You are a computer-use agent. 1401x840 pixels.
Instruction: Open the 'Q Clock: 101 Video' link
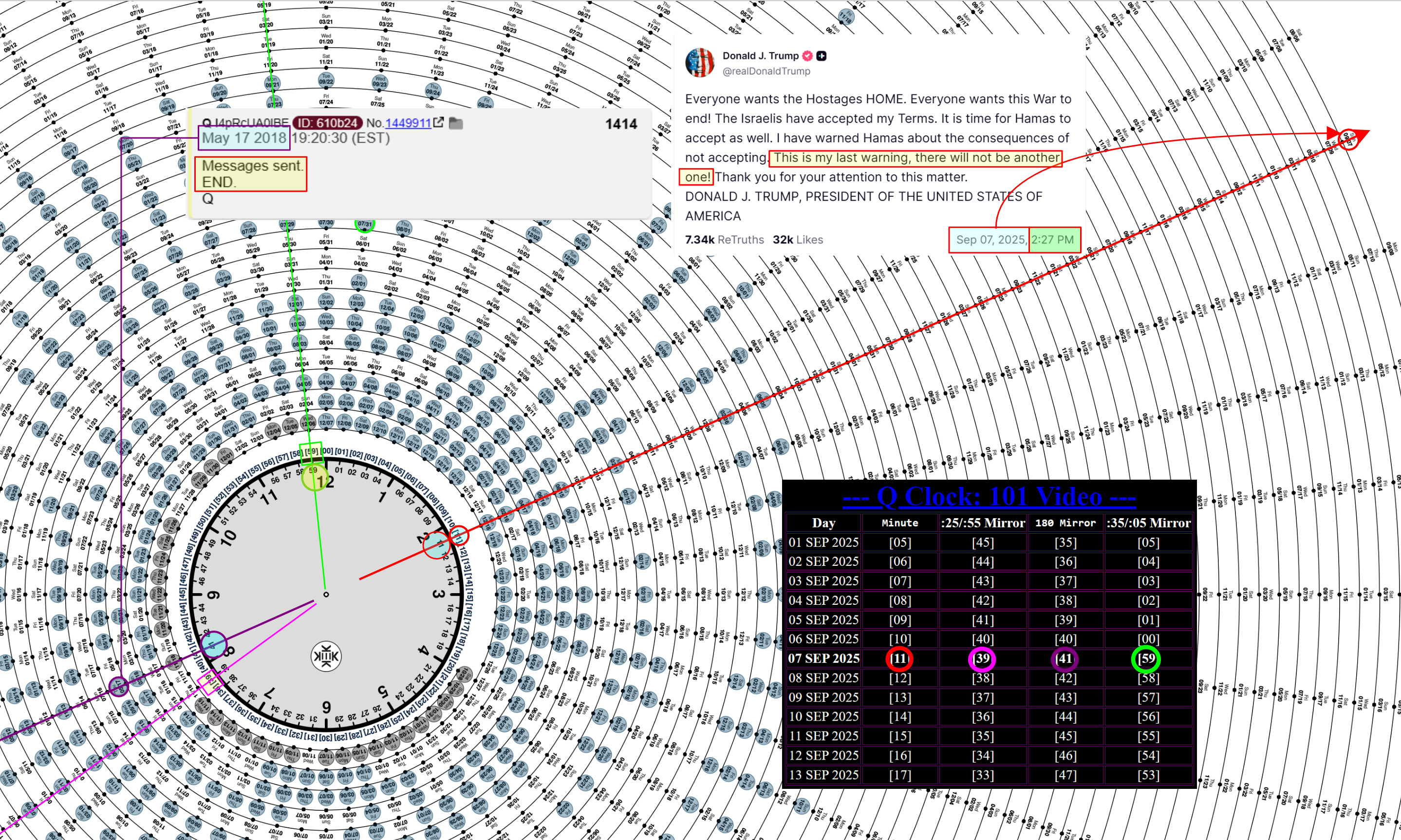point(989,496)
